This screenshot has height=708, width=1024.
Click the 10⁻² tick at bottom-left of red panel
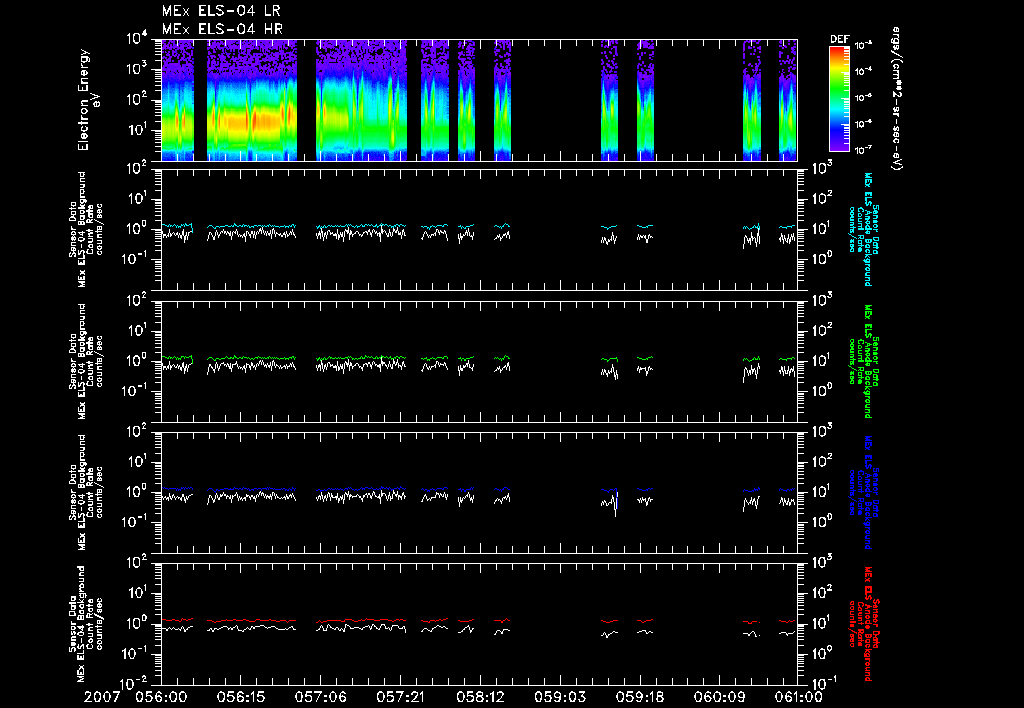[135, 683]
